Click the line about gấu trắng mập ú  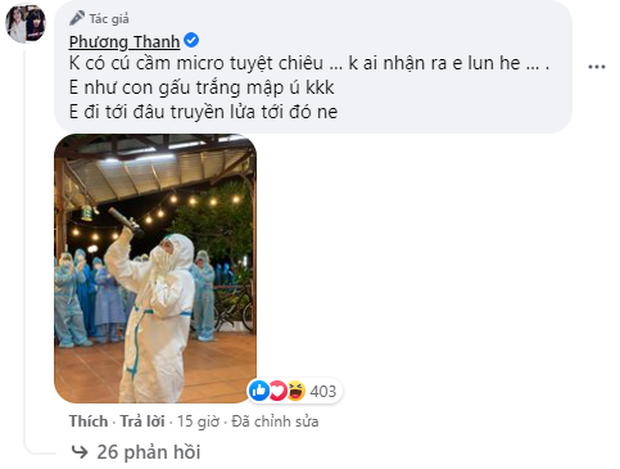pyautogui.click(x=202, y=88)
